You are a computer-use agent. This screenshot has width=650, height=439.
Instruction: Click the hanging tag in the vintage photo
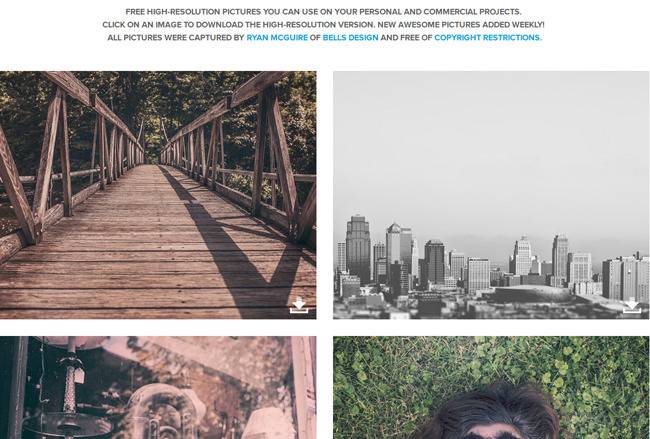coord(79,375)
